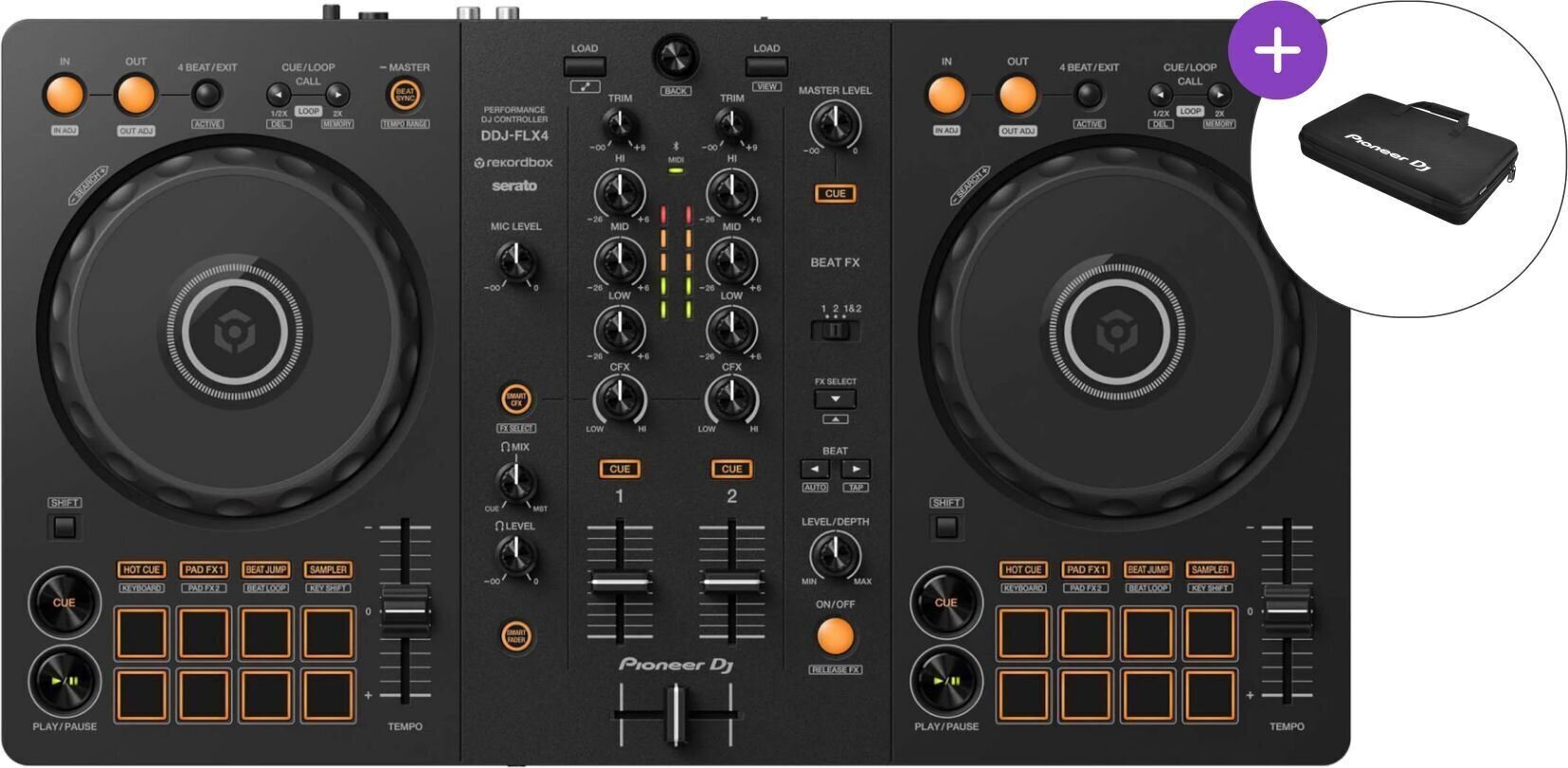
Task: Click channel 1 LOW EQ knob
Action: click(620, 330)
